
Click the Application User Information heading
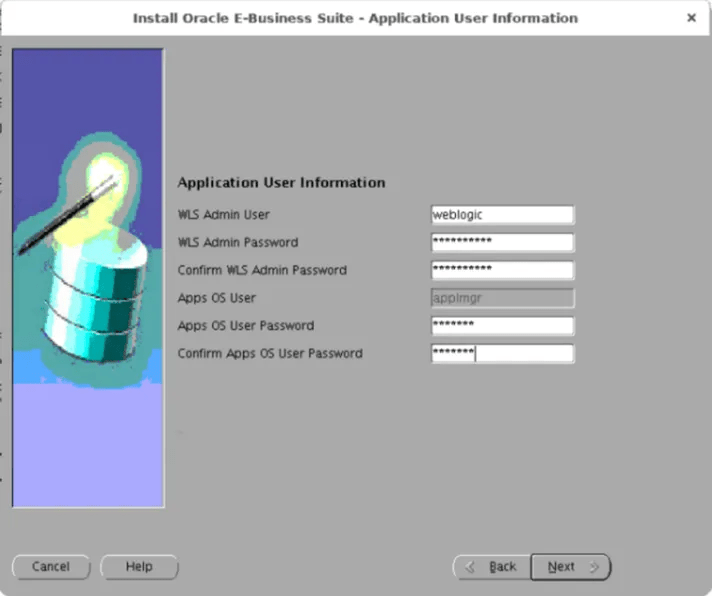pyautogui.click(x=281, y=183)
